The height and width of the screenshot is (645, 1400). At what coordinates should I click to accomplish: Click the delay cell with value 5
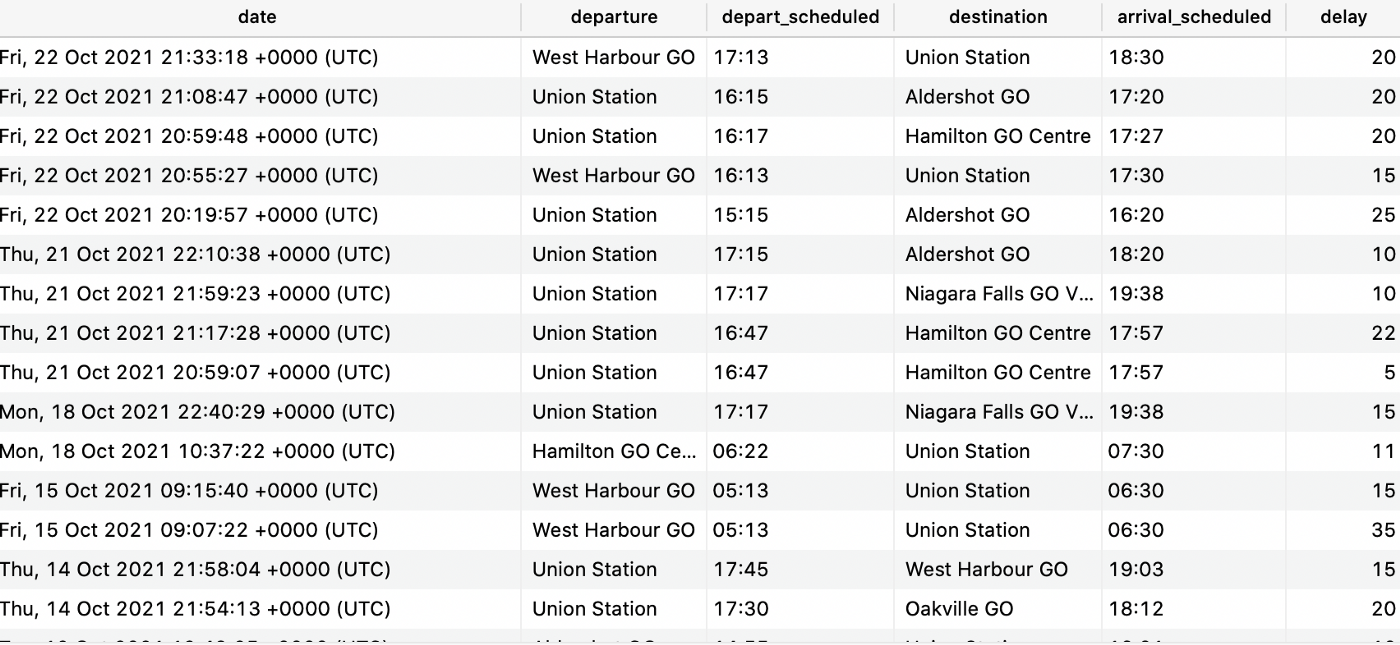pos(1389,372)
